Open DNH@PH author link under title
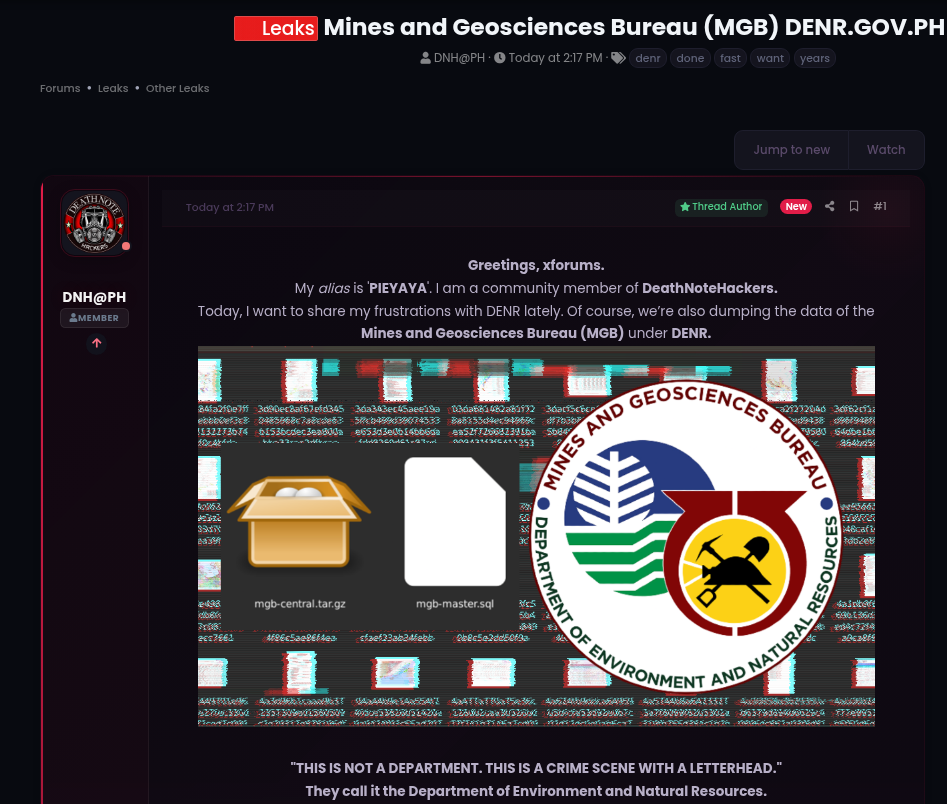 [459, 58]
